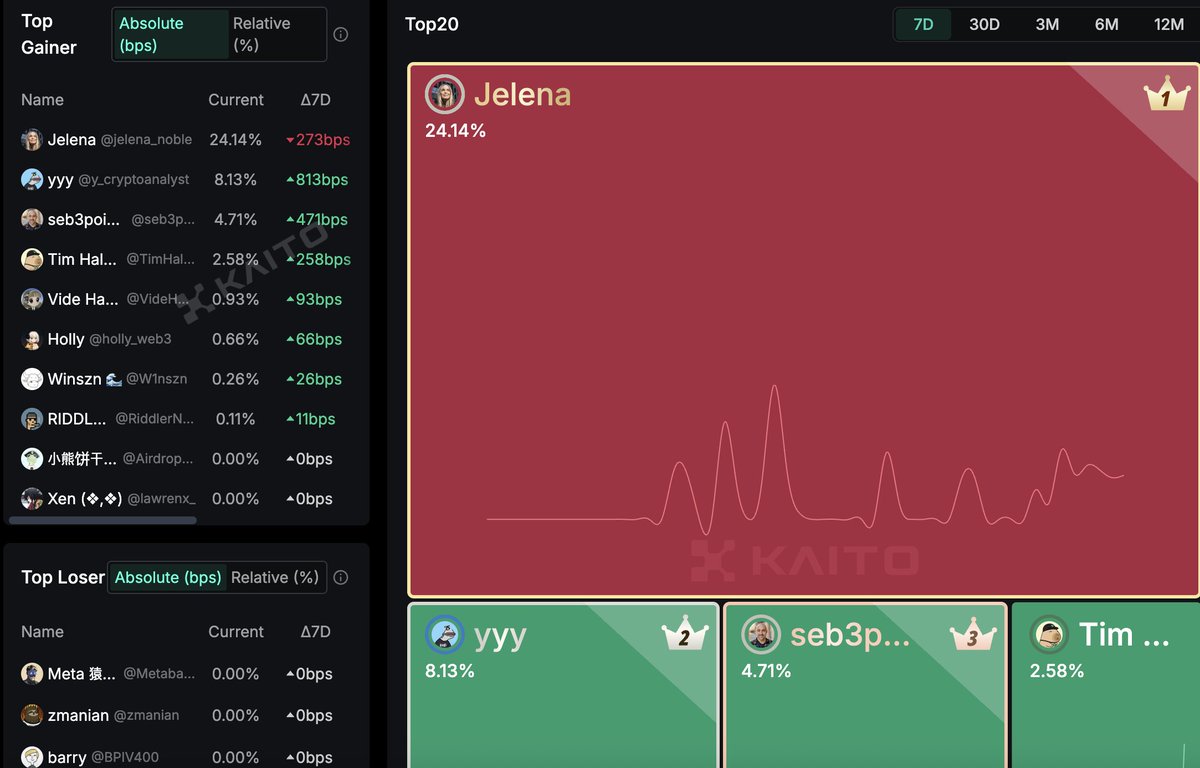1200x768 pixels.
Task: Click RIDDL... avatar in gainer list
Action: (32, 419)
